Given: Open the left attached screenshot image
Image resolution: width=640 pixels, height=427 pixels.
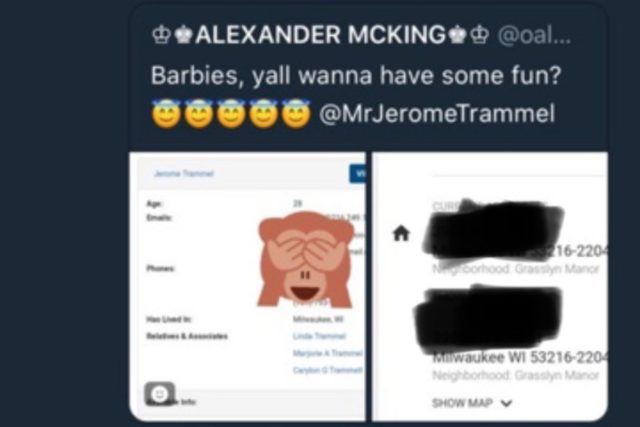Looking at the screenshot, I should (x=247, y=287).
